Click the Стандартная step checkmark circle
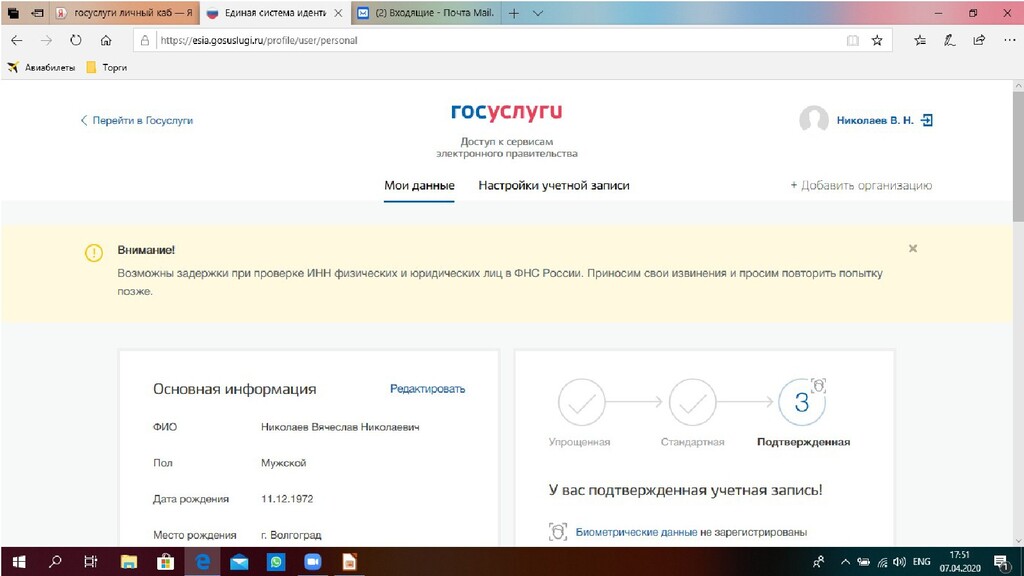Image resolution: width=1024 pixels, height=576 pixels. pos(692,402)
